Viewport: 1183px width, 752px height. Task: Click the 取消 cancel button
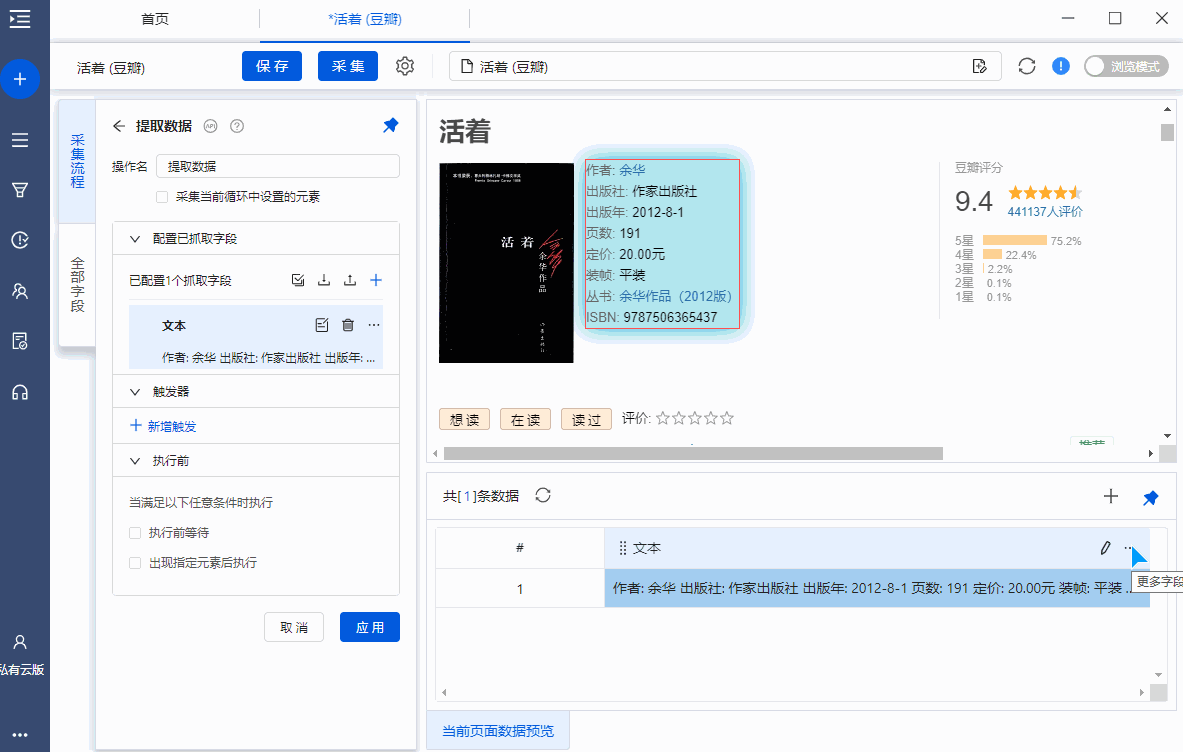coord(294,628)
